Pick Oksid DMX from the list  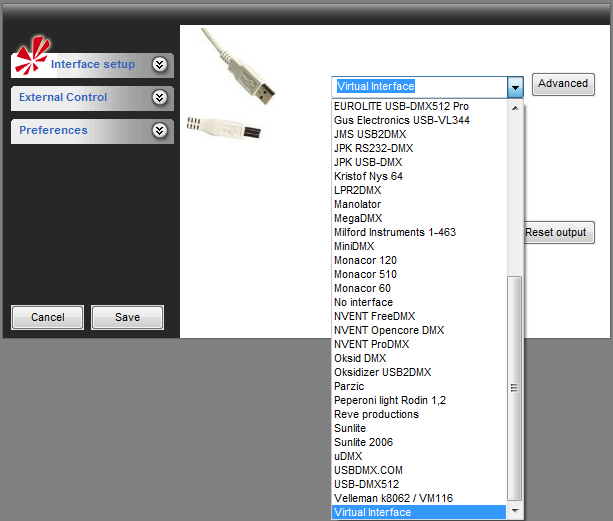point(419,358)
